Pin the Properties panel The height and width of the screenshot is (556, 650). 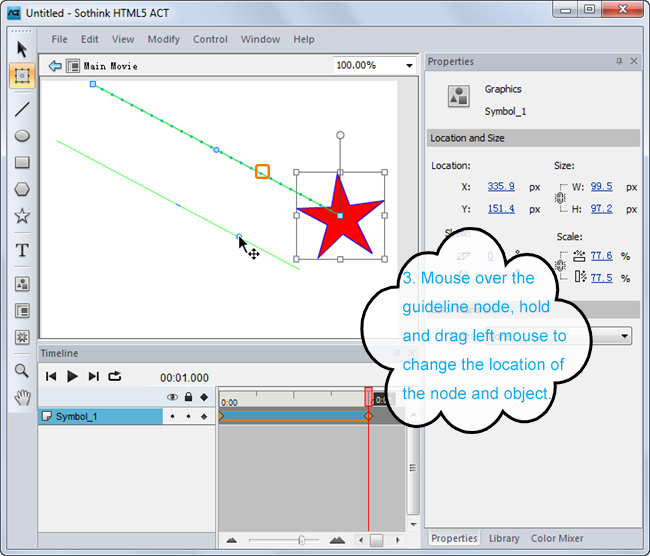[x=619, y=61]
